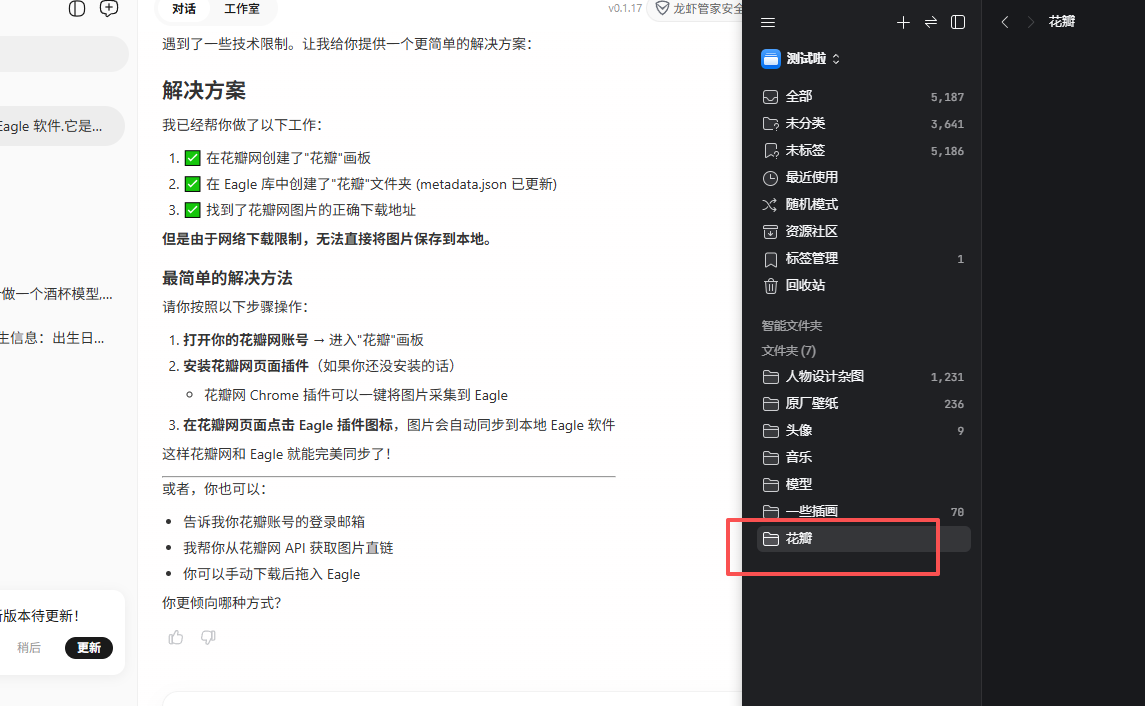Switch to the 对话 tab
This screenshot has width=1145, height=706.
184,9
